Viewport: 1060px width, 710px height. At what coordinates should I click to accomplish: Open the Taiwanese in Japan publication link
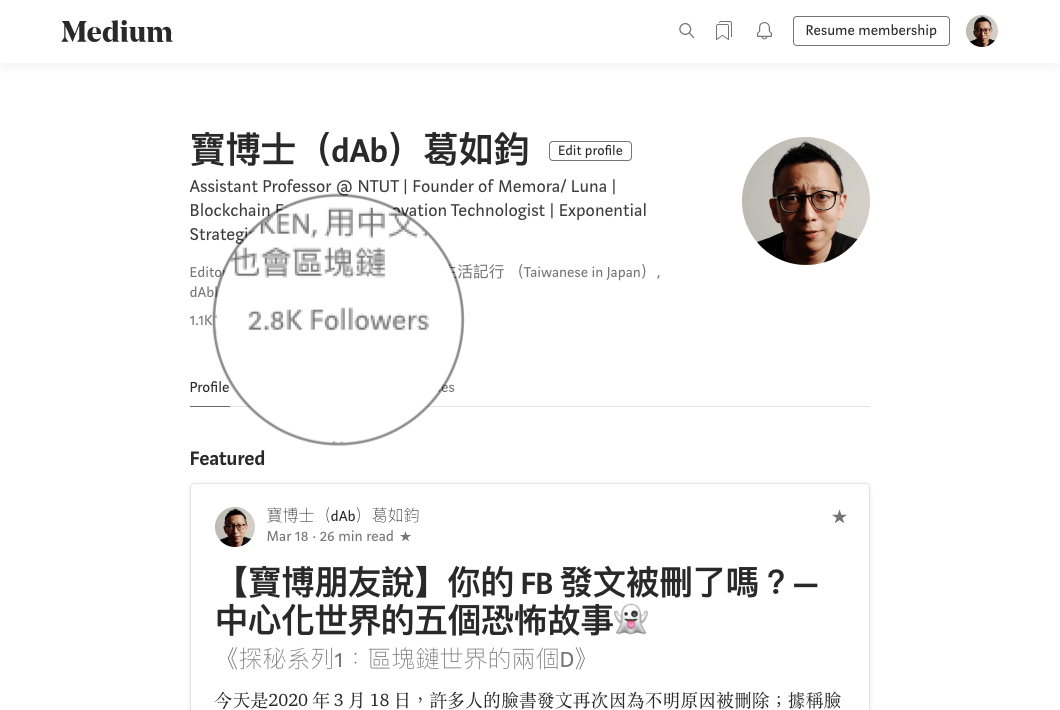coord(552,272)
